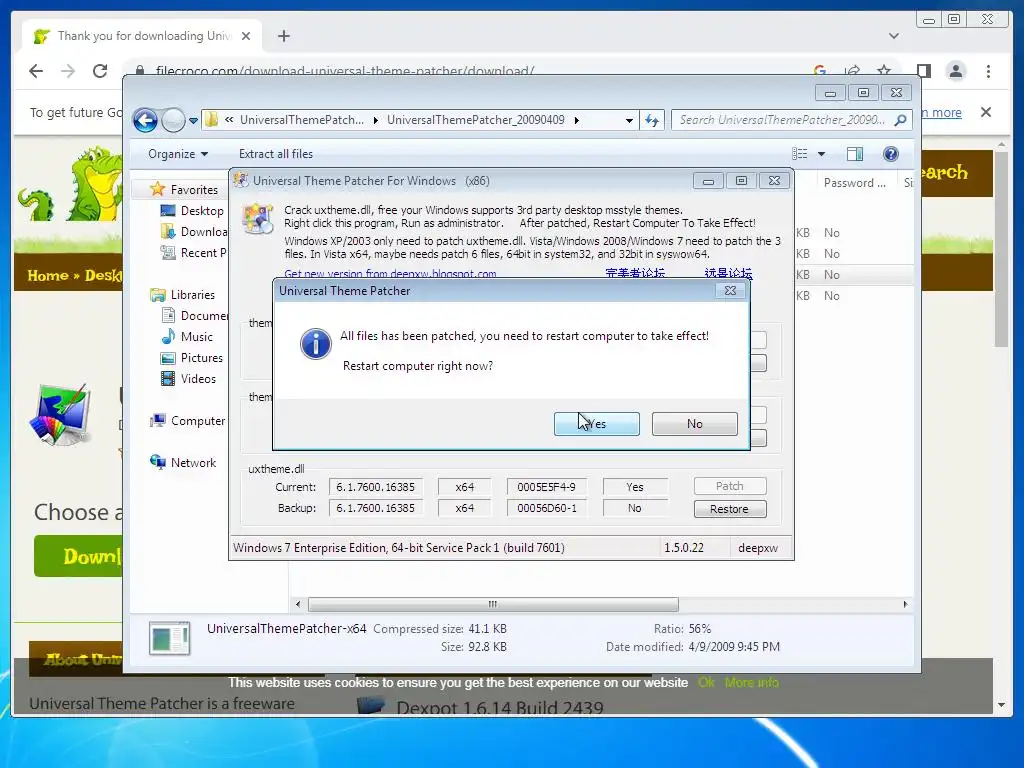Click the filecroco URL address bar
Viewport: 1024px width, 768px height.
(345, 71)
